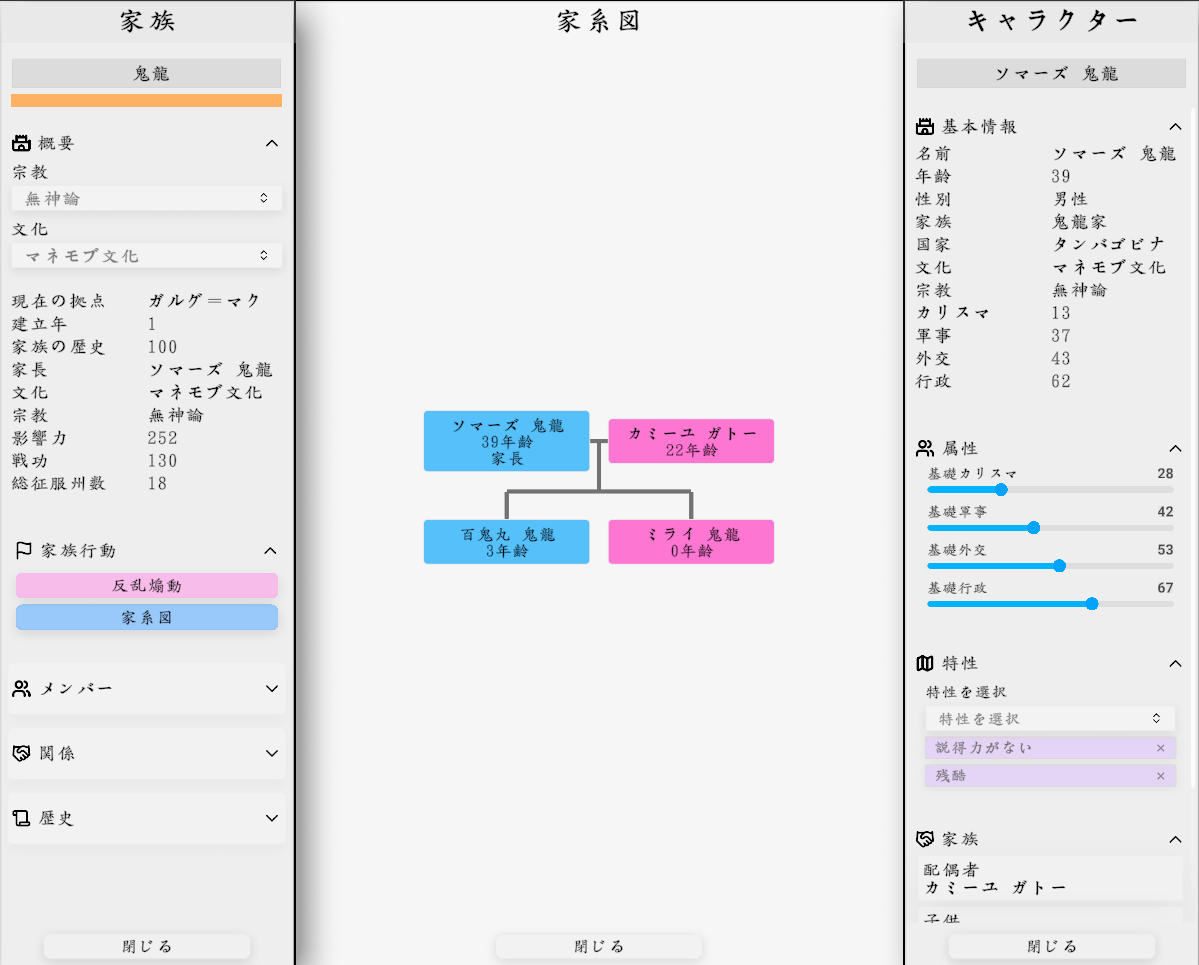Expand the メンバー section chevron

(x=272, y=688)
